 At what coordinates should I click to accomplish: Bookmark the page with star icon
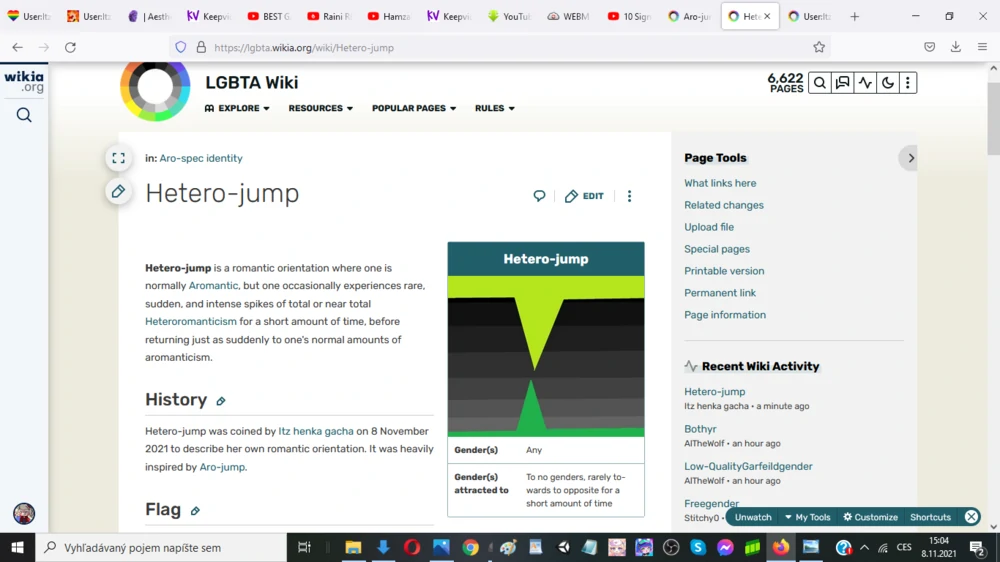click(819, 47)
